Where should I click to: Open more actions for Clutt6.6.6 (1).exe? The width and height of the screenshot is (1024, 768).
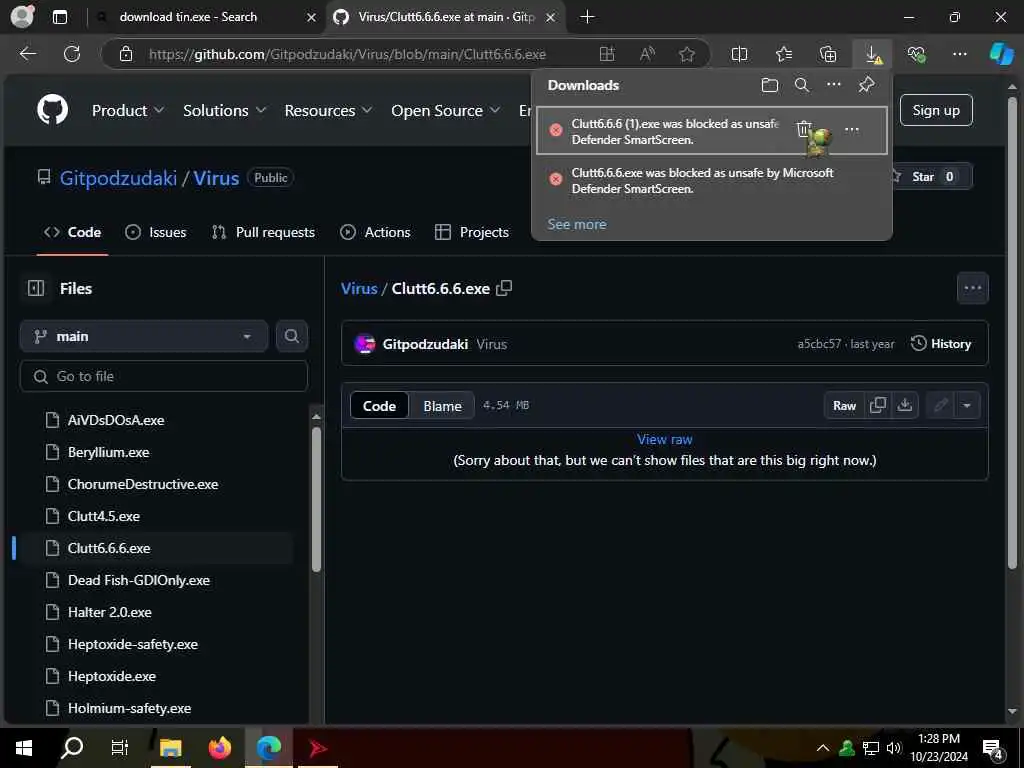point(852,129)
